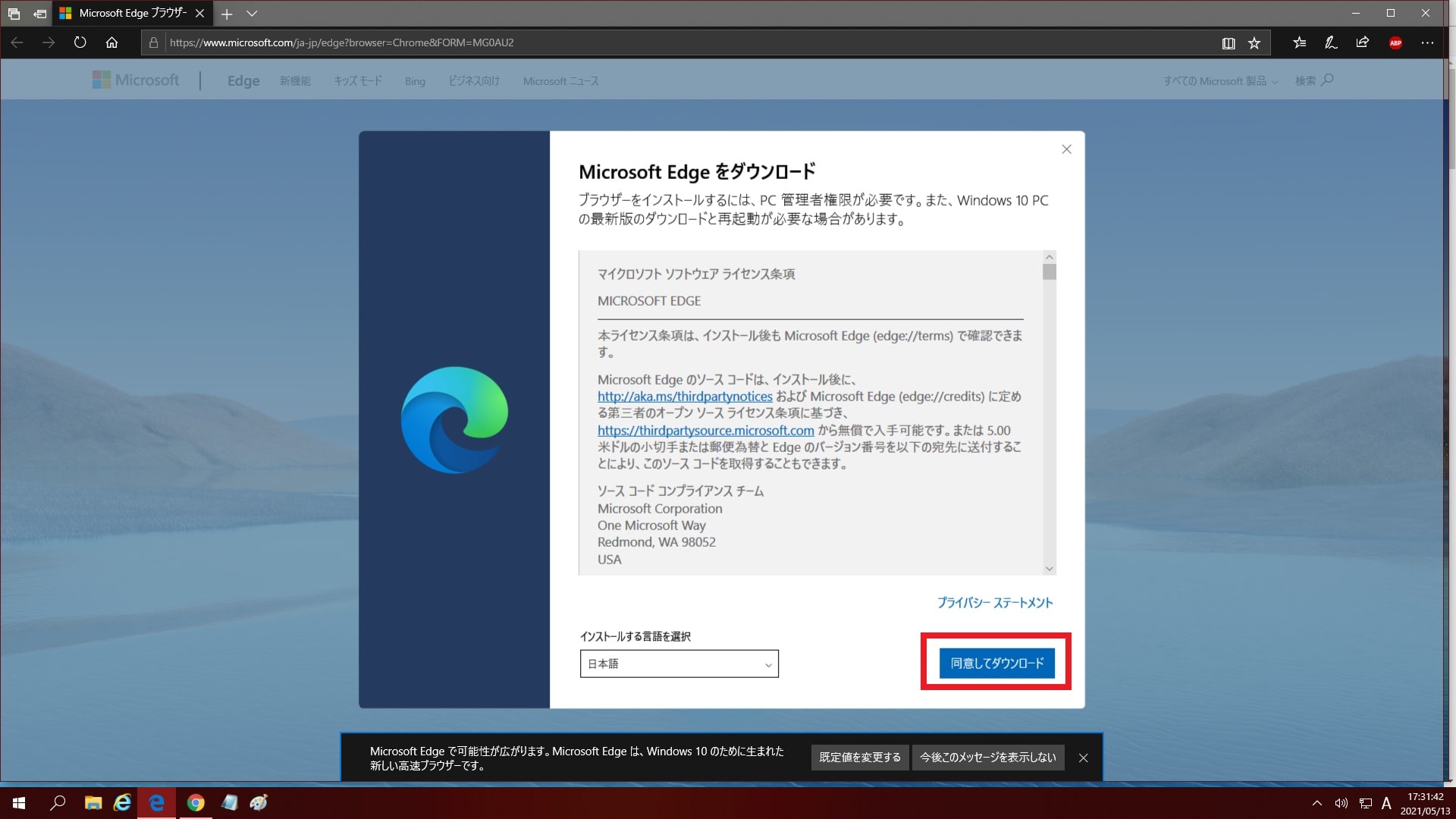Image resolution: width=1456 pixels, height=819 pixels.
Task: Toggle the IME input mode A
Action: click(1386, 803)
